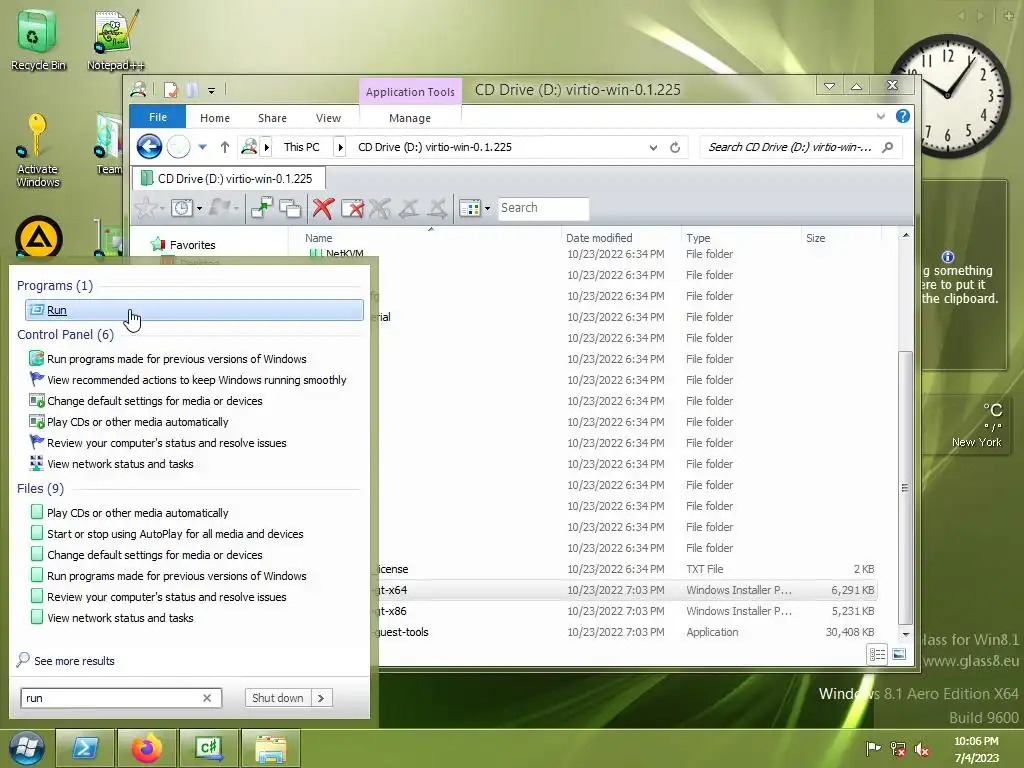1024x768 pixels.
Task: Click the window with red X toolbar icon
Action: [x=352, y=208]
